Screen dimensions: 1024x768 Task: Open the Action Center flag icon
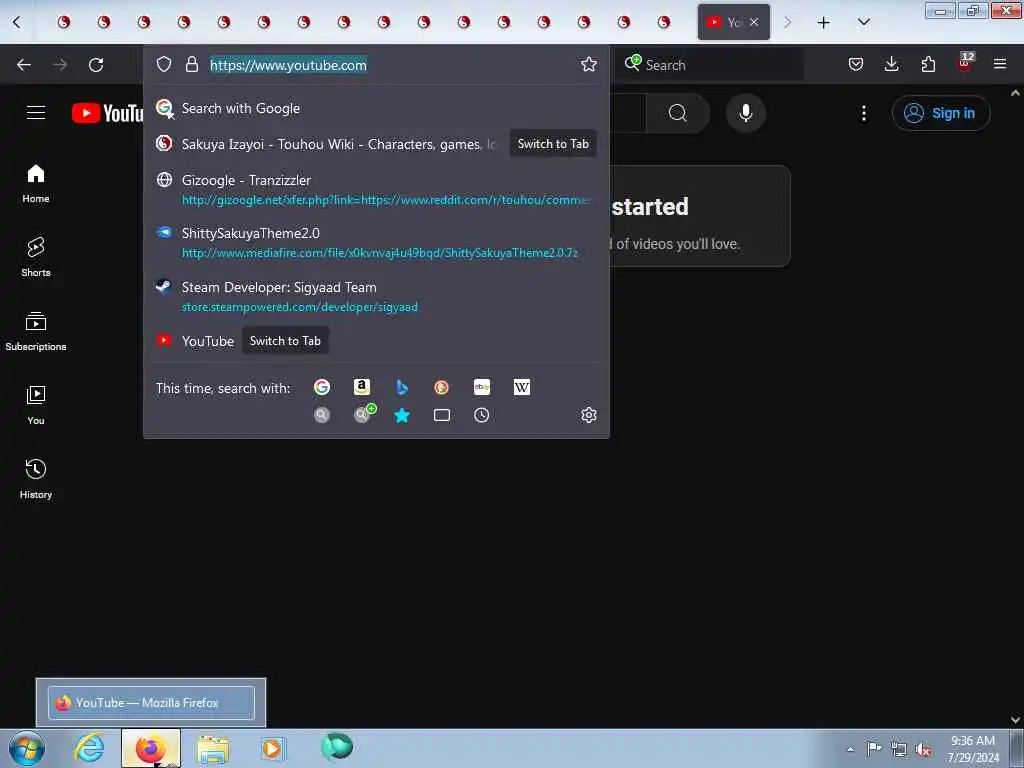click(x=874, y=748)
